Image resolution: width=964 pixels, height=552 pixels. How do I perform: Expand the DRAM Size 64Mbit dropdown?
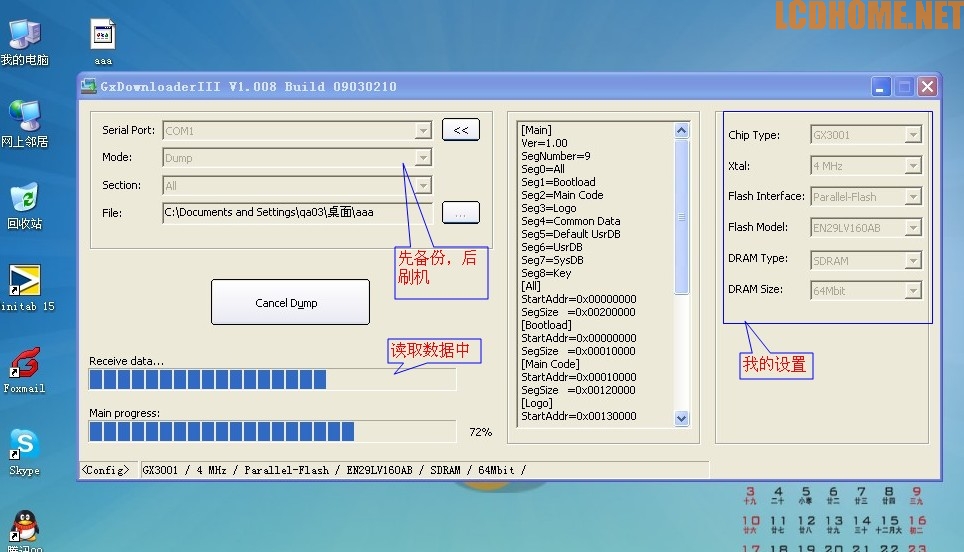[x=913, y=291]
